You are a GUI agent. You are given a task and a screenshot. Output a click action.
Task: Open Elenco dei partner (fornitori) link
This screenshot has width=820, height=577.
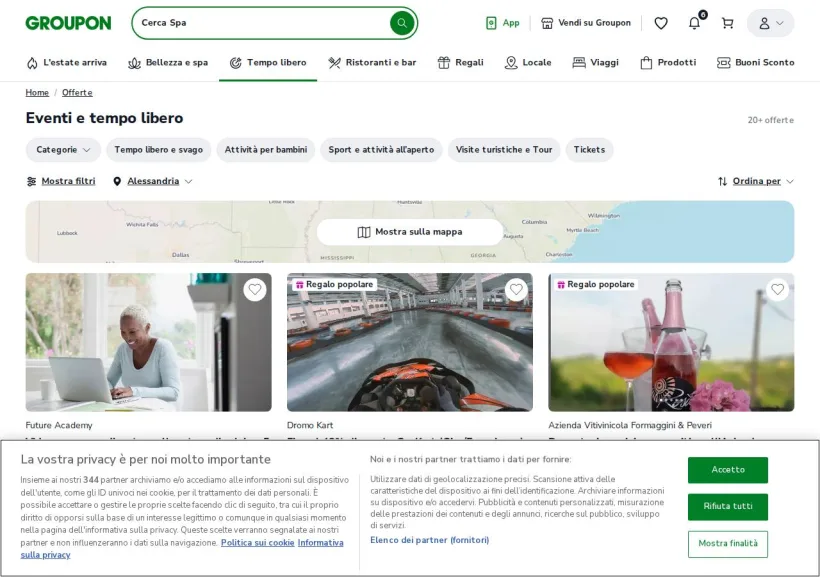(429, 540)
